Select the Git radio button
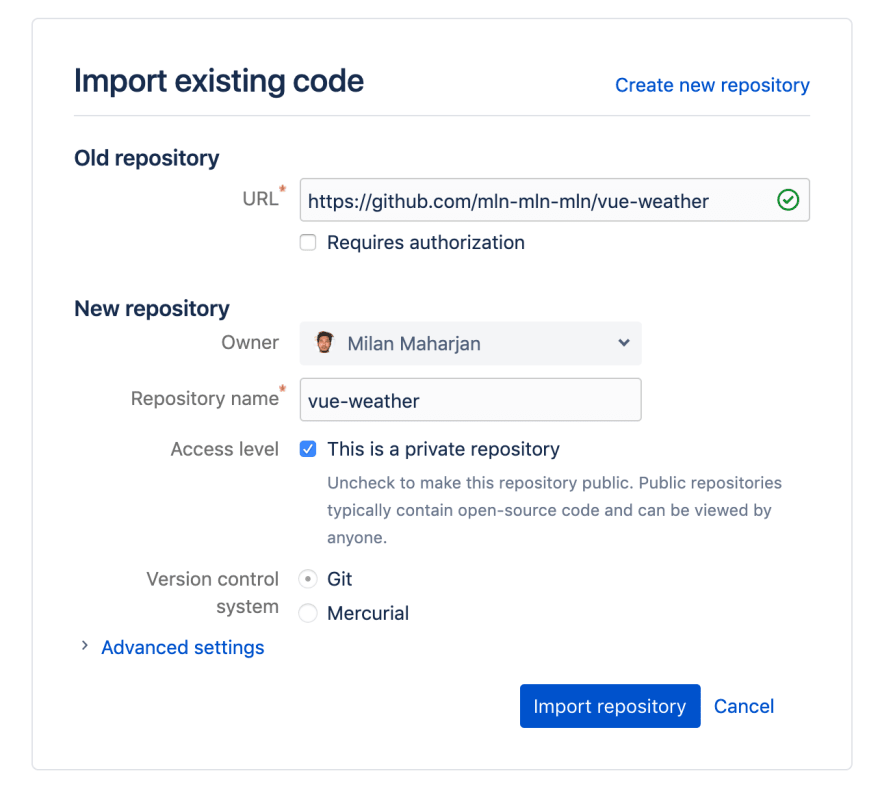The width and height of the screenshot is (880, 795). 308,578
